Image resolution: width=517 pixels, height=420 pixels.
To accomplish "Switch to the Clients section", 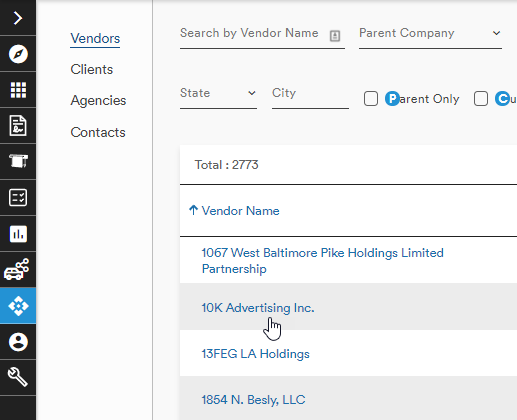I will coord(92,69).
